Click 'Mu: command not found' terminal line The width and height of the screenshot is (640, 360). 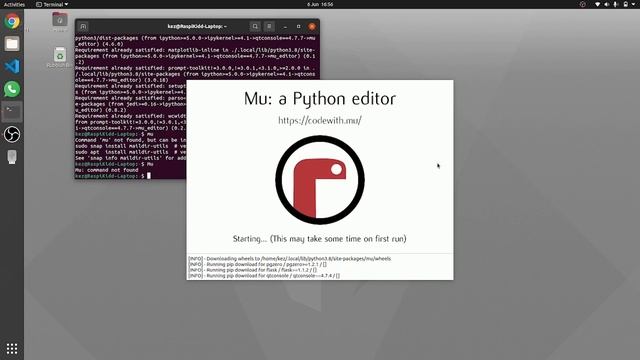107,170
